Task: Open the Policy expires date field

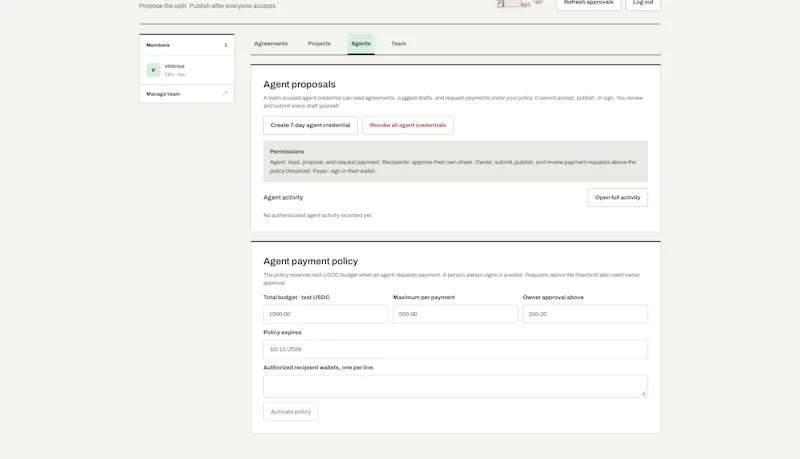Action: pos(455,349)
